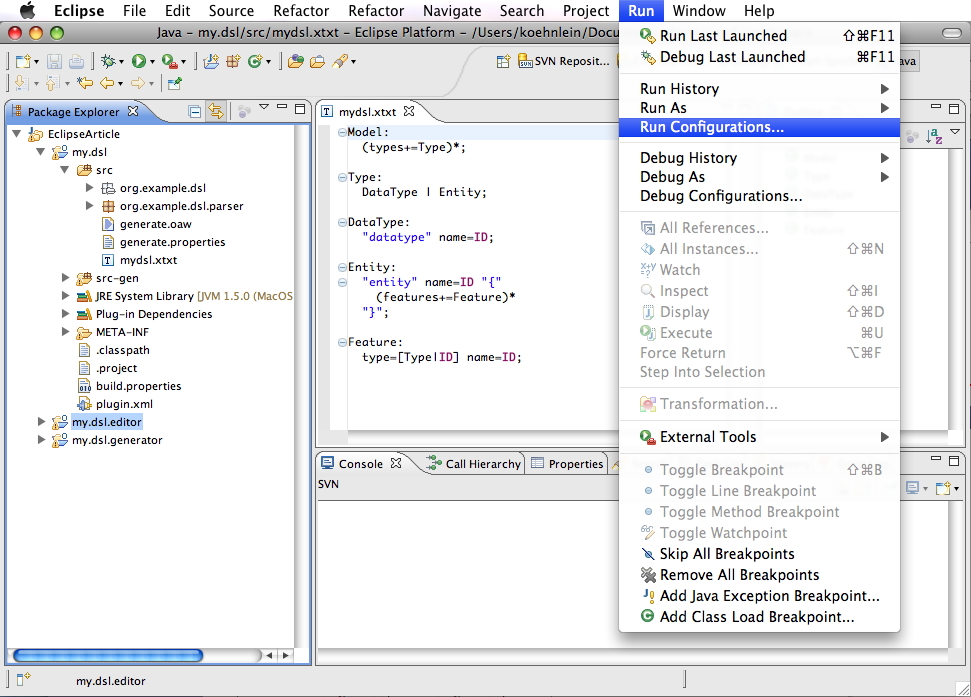971x697 pixels.
Task: Expand the my.dsl.editor project
Action: [41, 422]
